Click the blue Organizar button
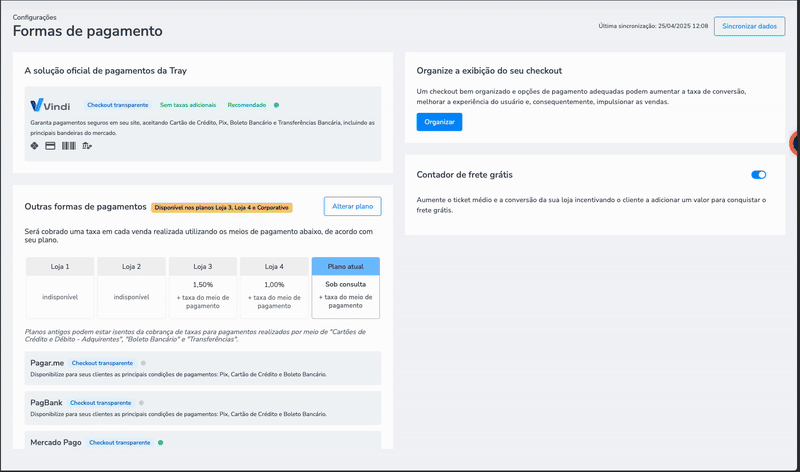800x472 pixels. tap(439, 122)
